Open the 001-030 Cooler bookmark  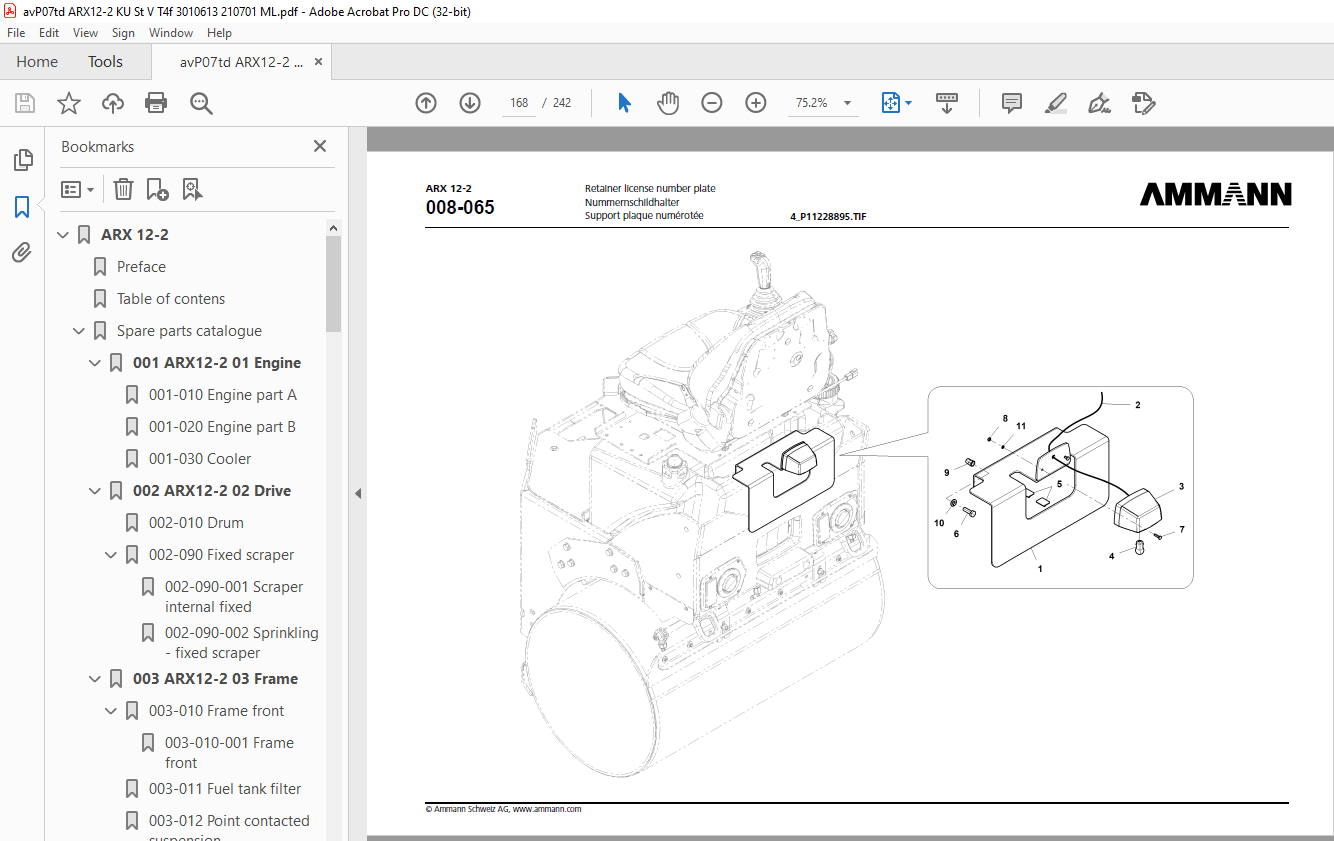click(x=200, y=459)
